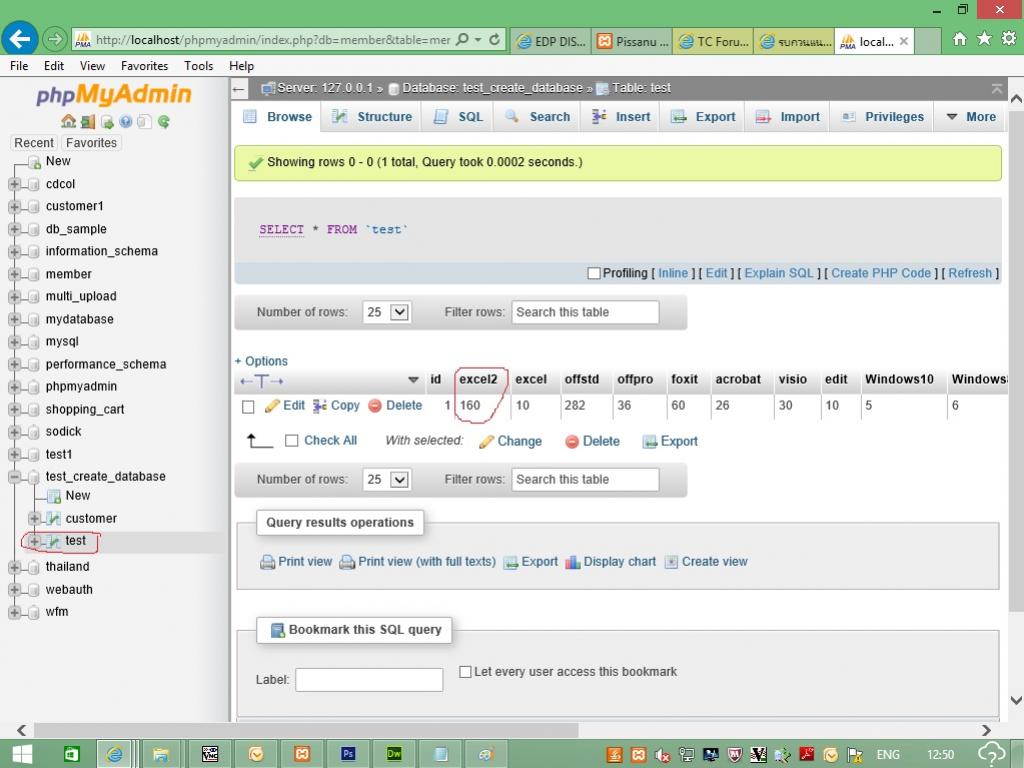Tick the Check All checkbox

pyautogui.click(x=292, y=441)
